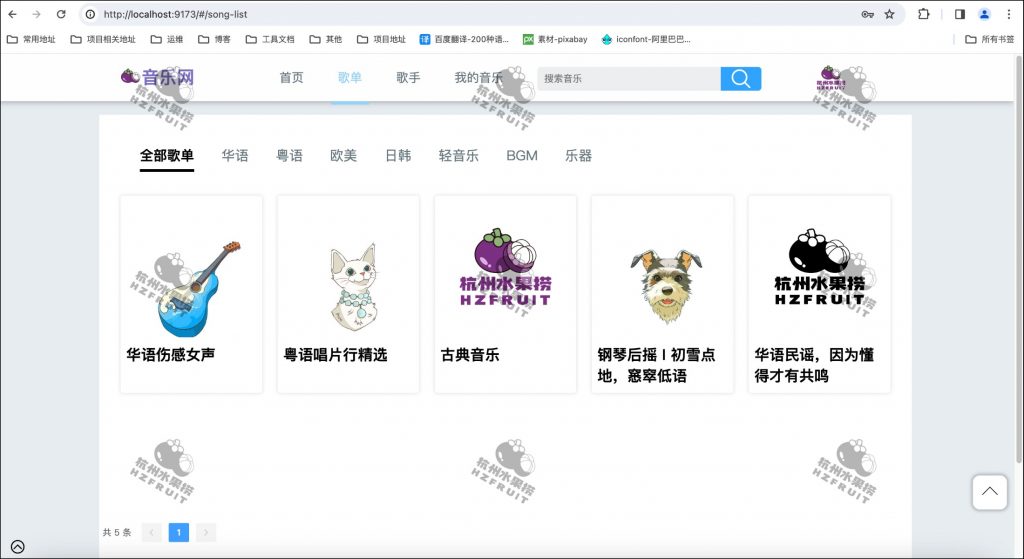Viewport: 1024px width, 559px height.
Task: Click the 华语伤感女声 title
Action: tap(170, 355)
